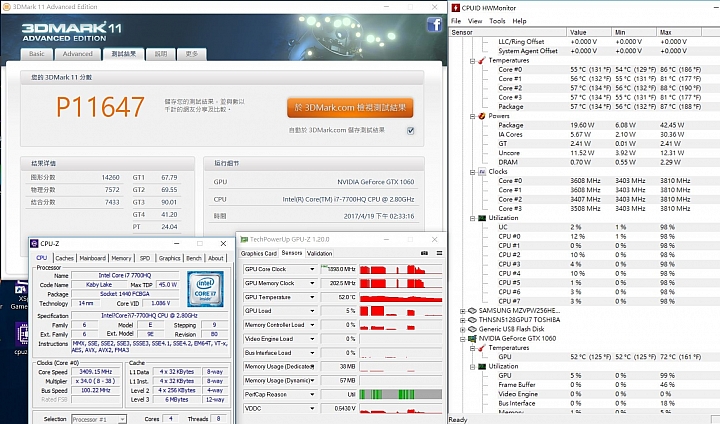Collapse the Clocks node in HWMonitor
Image resolution: width=720 pixels, height=424 pixels.
pyautogui.click(x=472, y=172)
